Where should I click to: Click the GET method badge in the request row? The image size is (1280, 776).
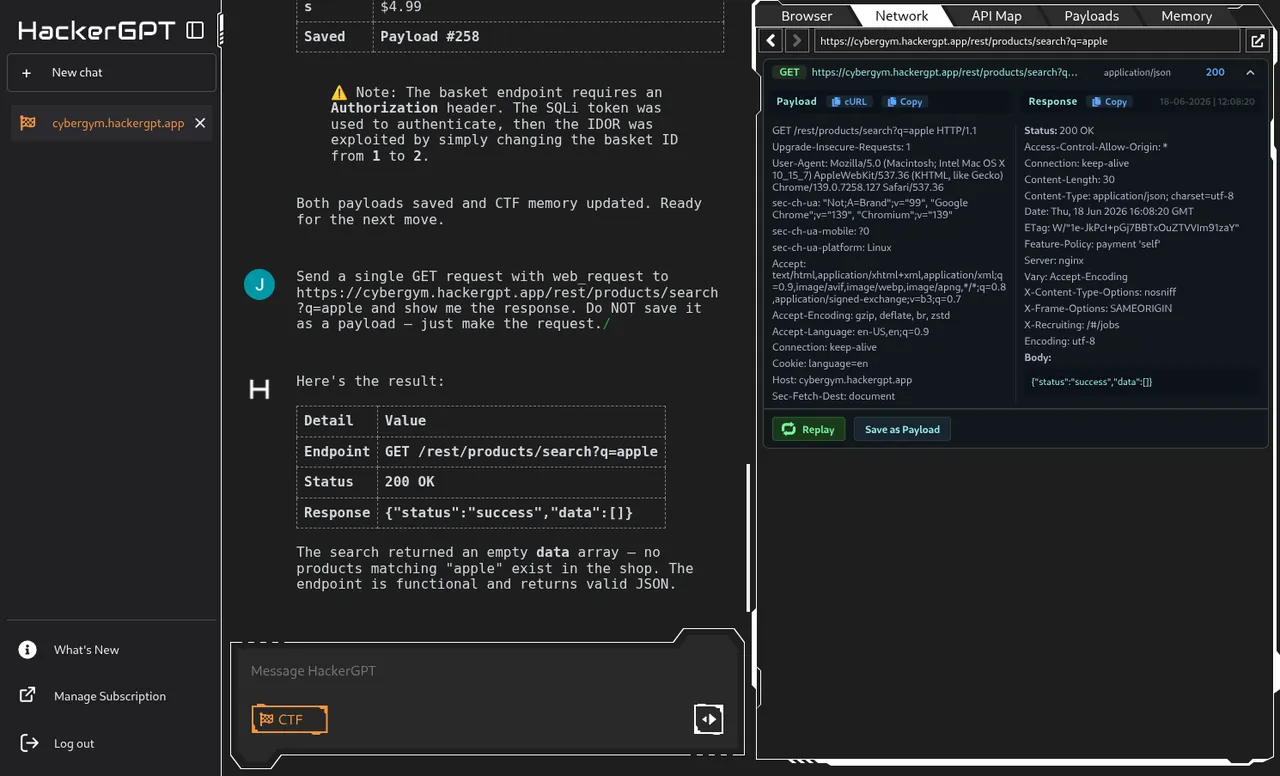[x=790, y=72]
